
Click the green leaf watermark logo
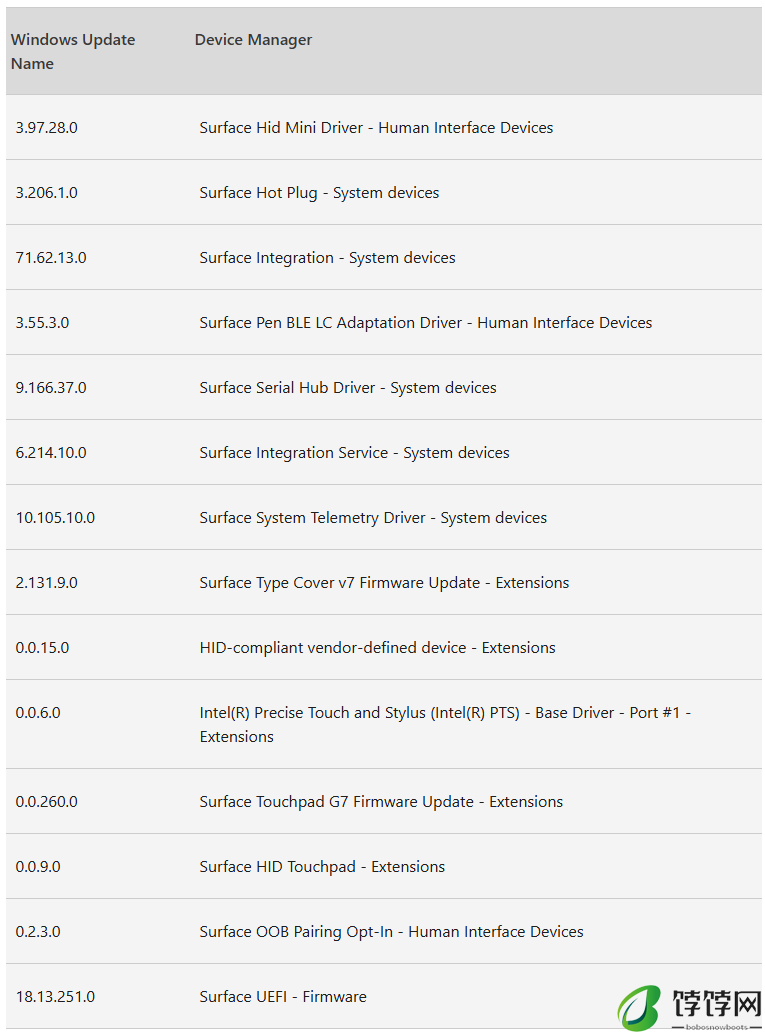638,1008
